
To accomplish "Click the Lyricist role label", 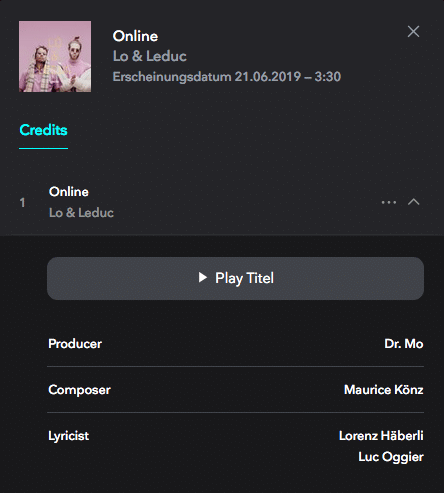I will [x=68, y=436].
